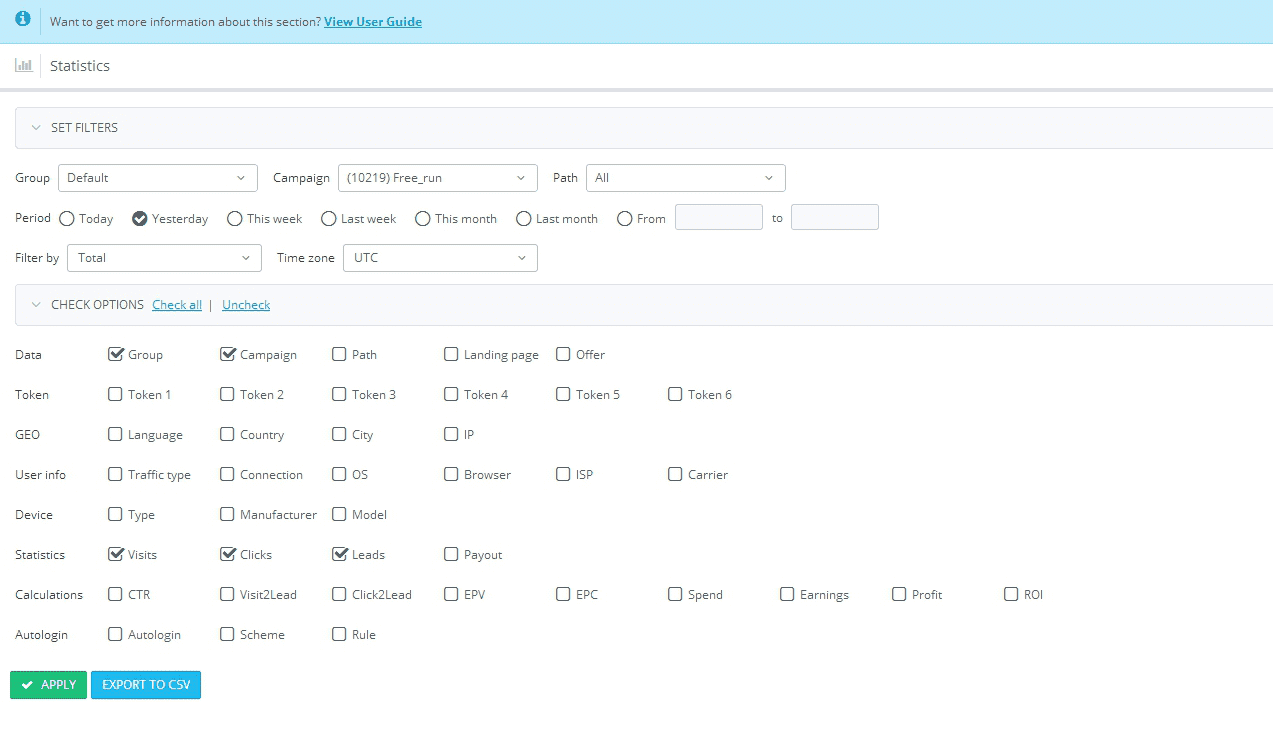Tick the Connection checkbox
1273x734 pixels.
click(x=227, y=474)
